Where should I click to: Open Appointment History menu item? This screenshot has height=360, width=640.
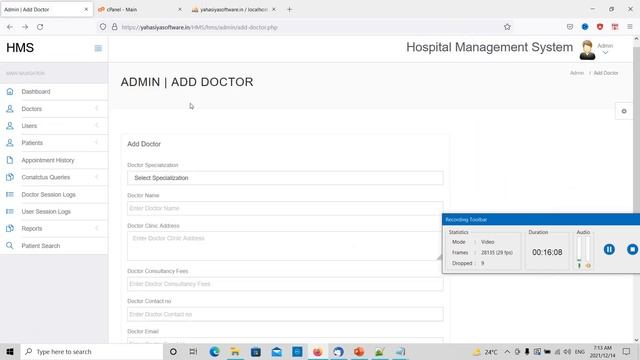(48, 160)
